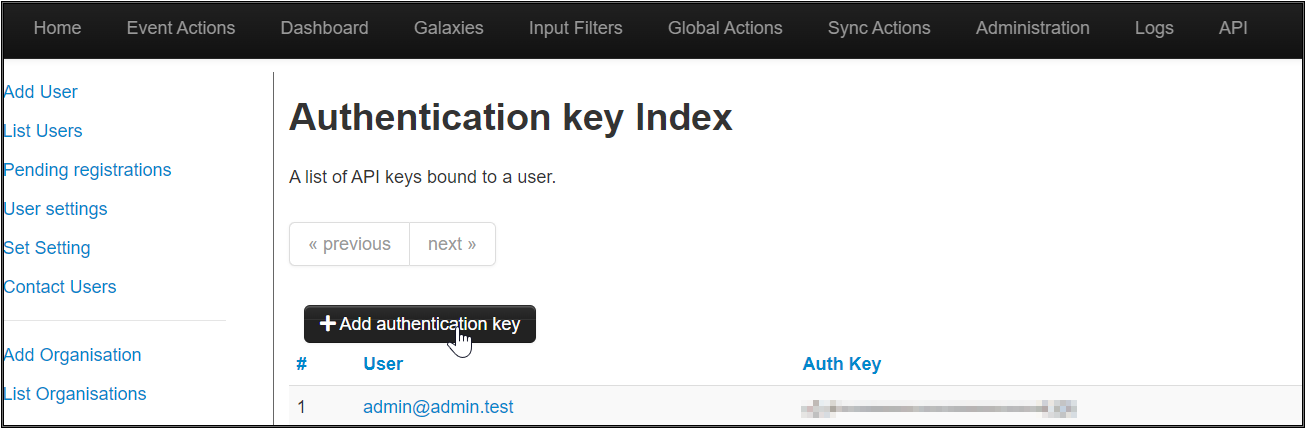Image resolution: width=1306 pixels, height=429 pixels.
Task: Click the Add User sidebar link
Action: pos(41,92)
